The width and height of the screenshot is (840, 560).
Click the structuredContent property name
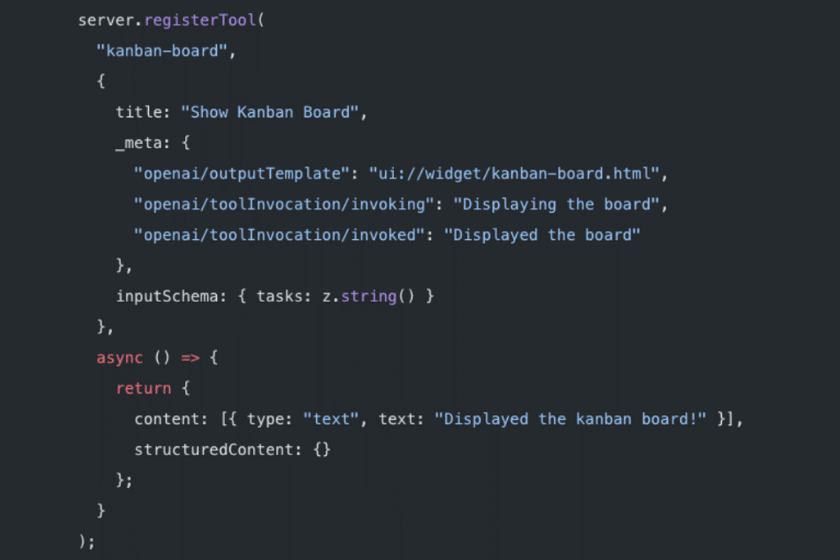tap(213, 450)
